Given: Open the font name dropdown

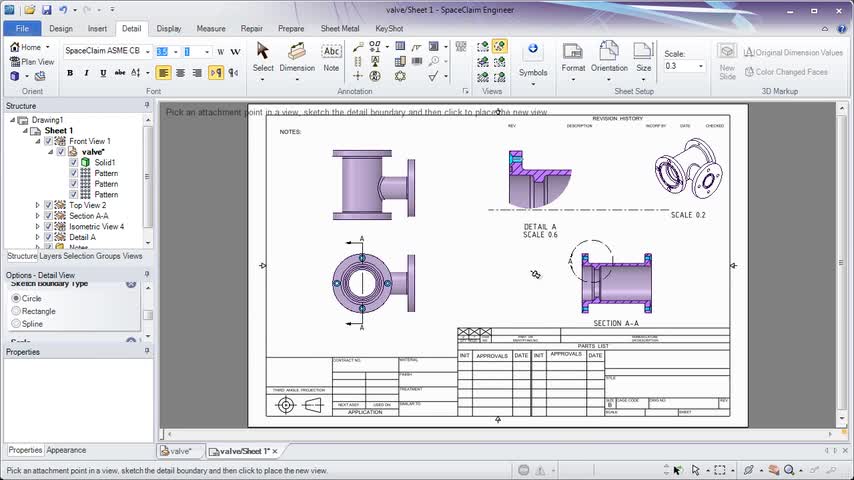Looking at the screenshot, I should 147,52.
